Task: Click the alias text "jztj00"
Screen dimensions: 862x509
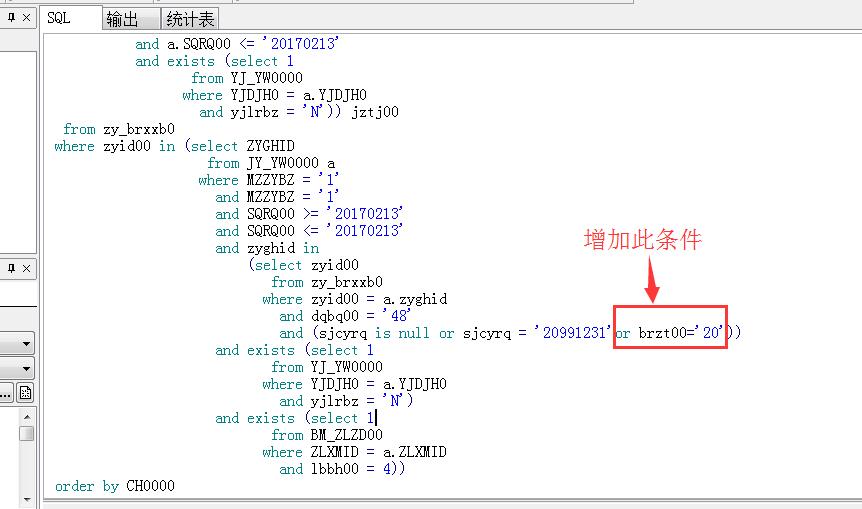Action: pyautogui.click(x=375, y=112)
